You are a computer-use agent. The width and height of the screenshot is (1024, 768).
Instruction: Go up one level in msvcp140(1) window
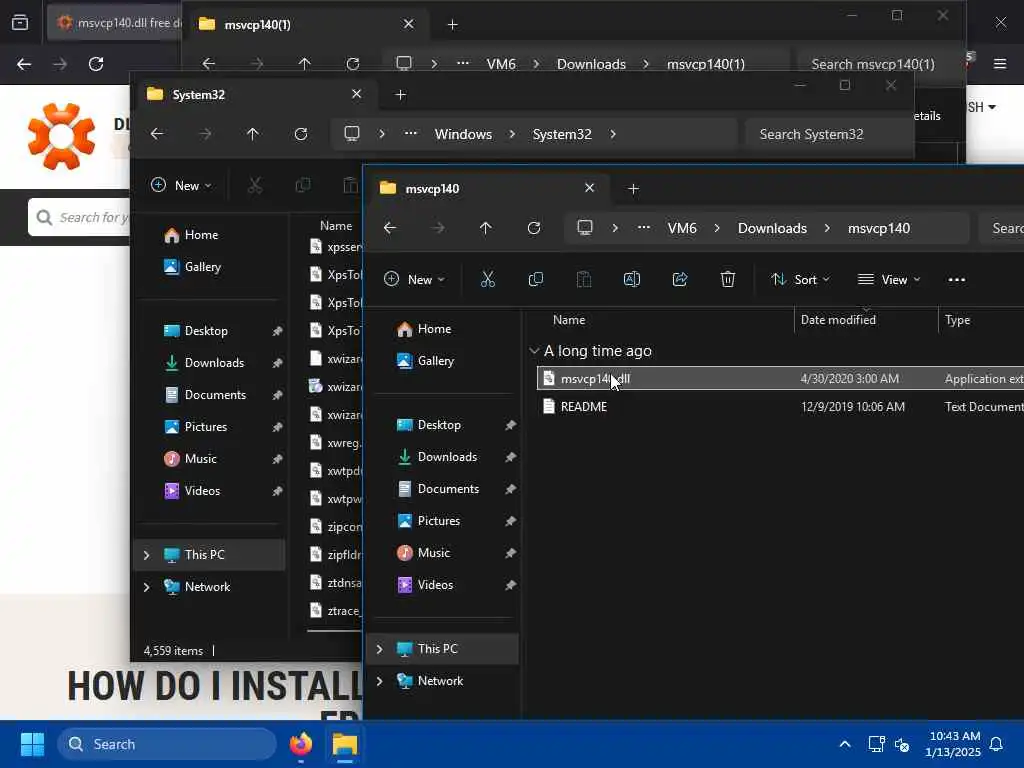tap(304, 64)
